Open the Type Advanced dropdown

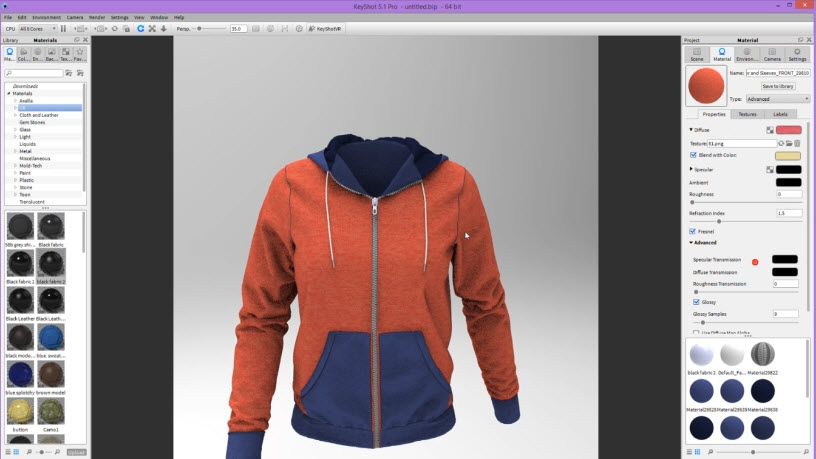777,99
